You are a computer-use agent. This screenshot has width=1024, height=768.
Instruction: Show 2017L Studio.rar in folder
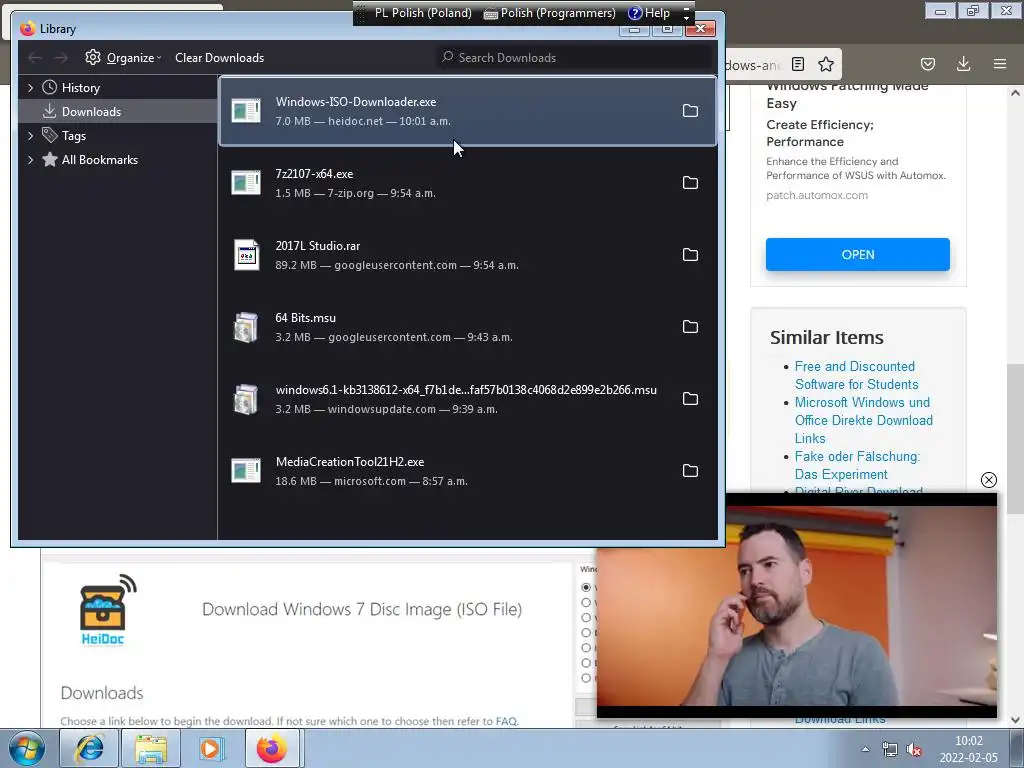point(690,255)
